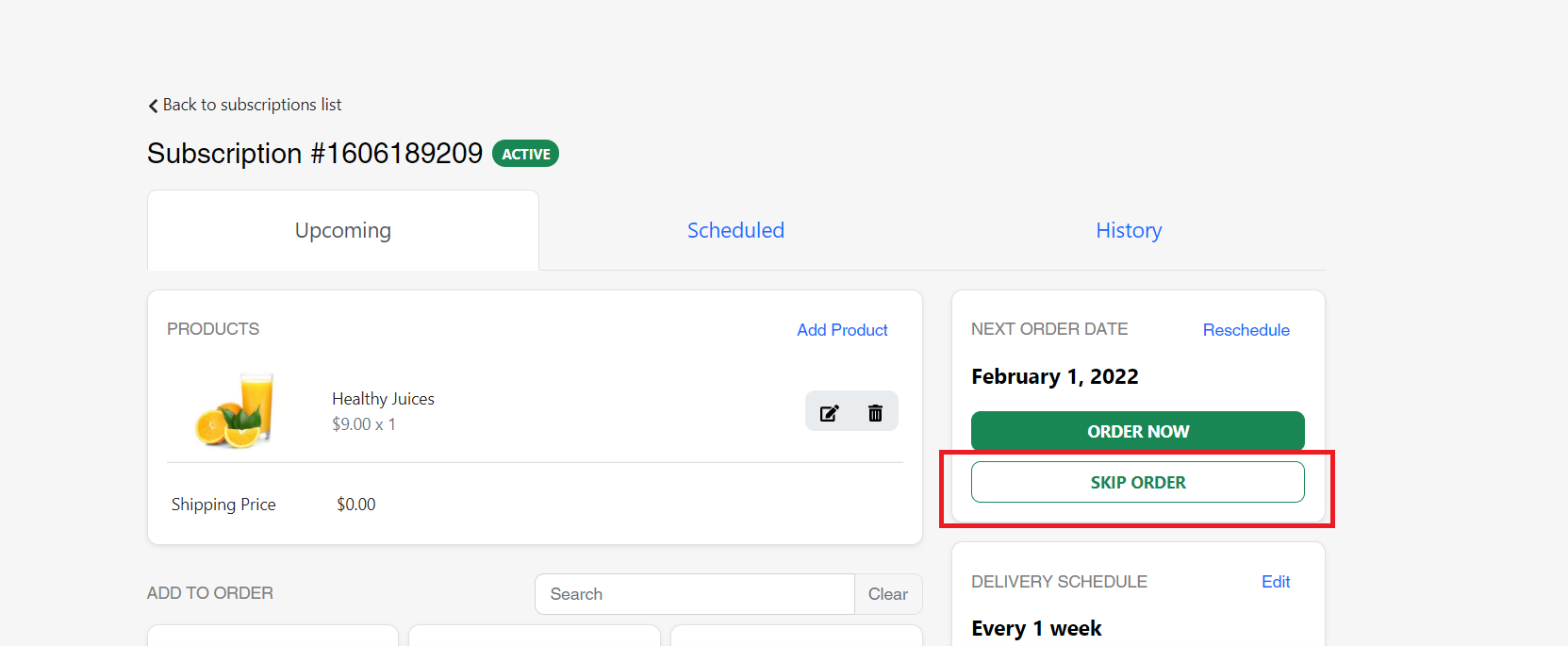Click the ADD TO ORDER heading

(210, 593)
